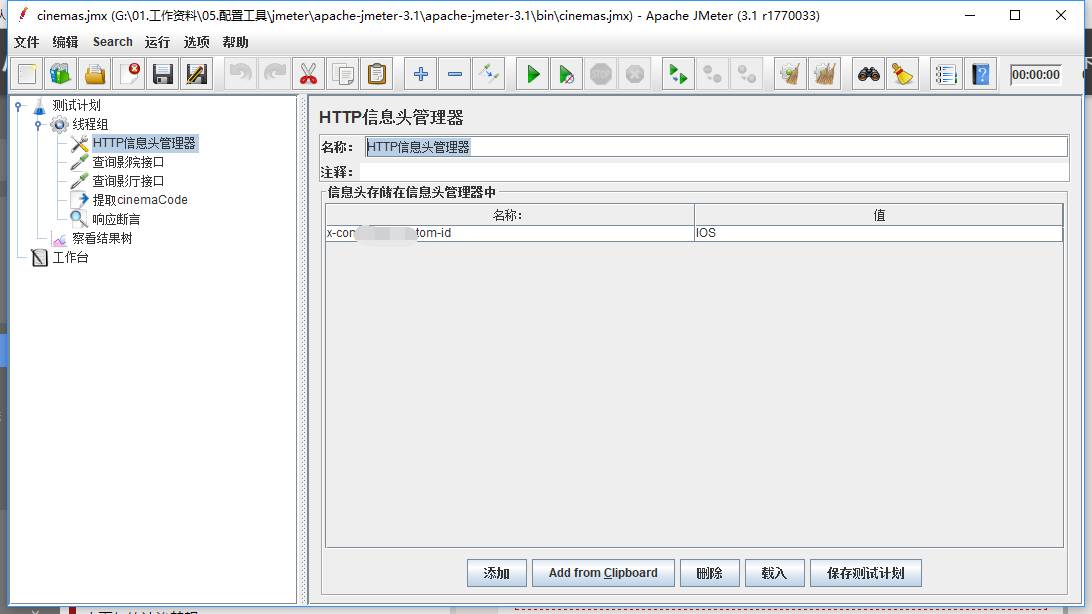The width and height of the screenshot is (1092, 614).
Task: Select HTTP信息头管理器 in the tree
Action: point(144,143)
